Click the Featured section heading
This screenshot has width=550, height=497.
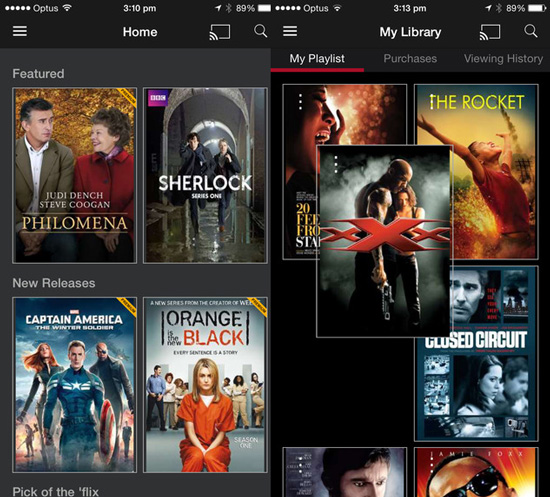pyautogui.click(x=38, y=74)
